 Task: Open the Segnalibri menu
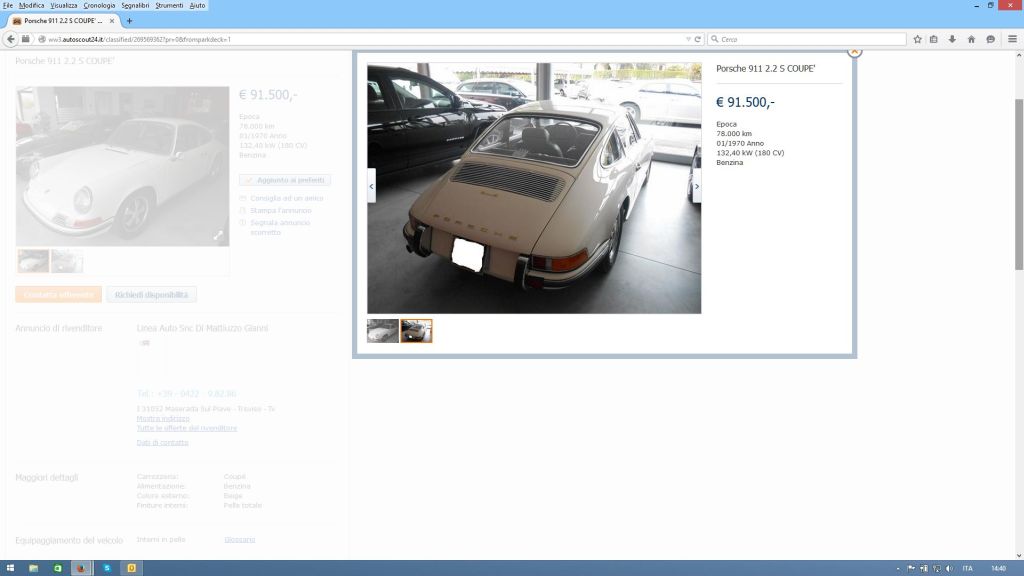(x=135, y=5)
